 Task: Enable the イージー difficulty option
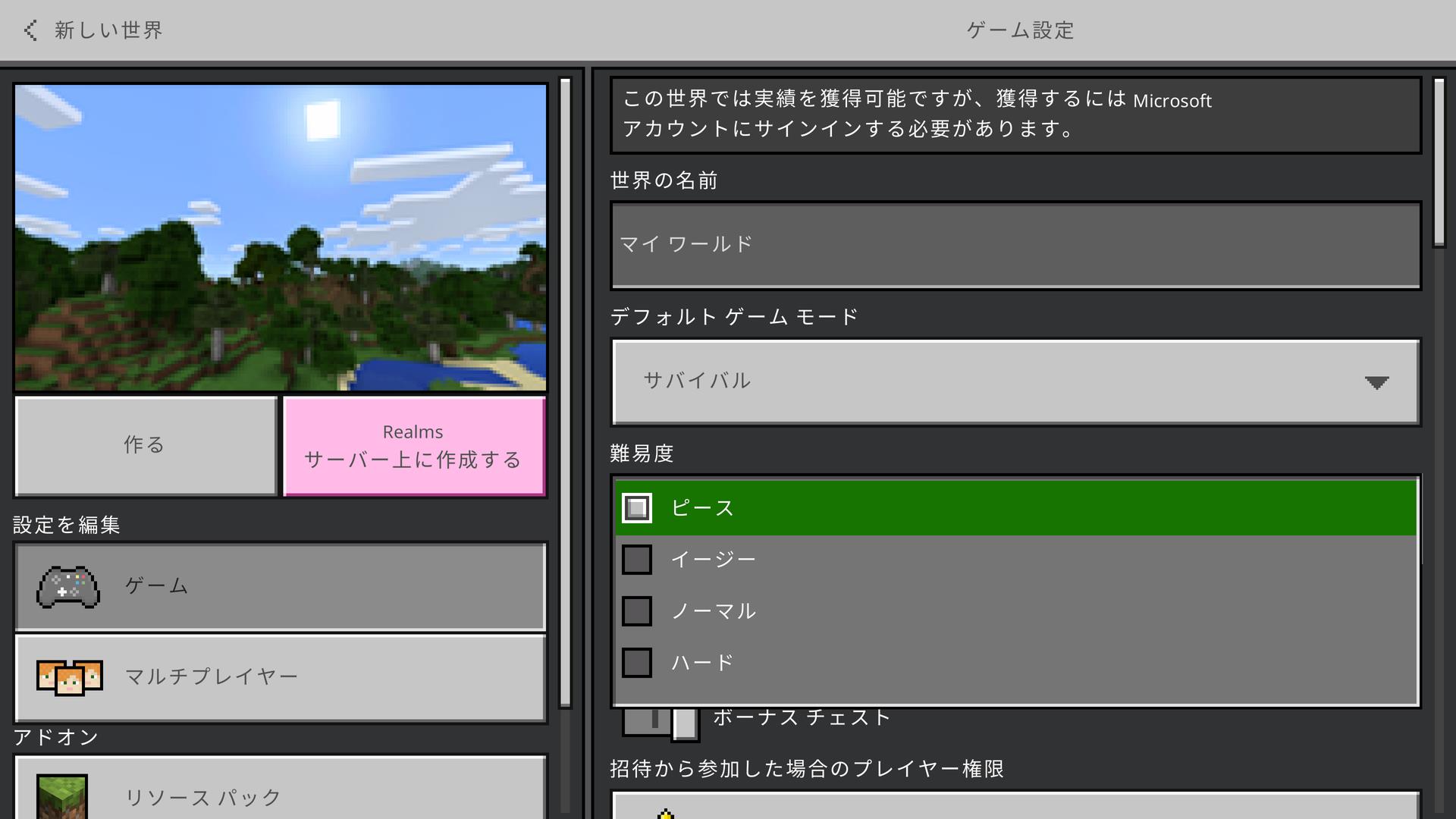pyautogui.click(x=636, y=560)
